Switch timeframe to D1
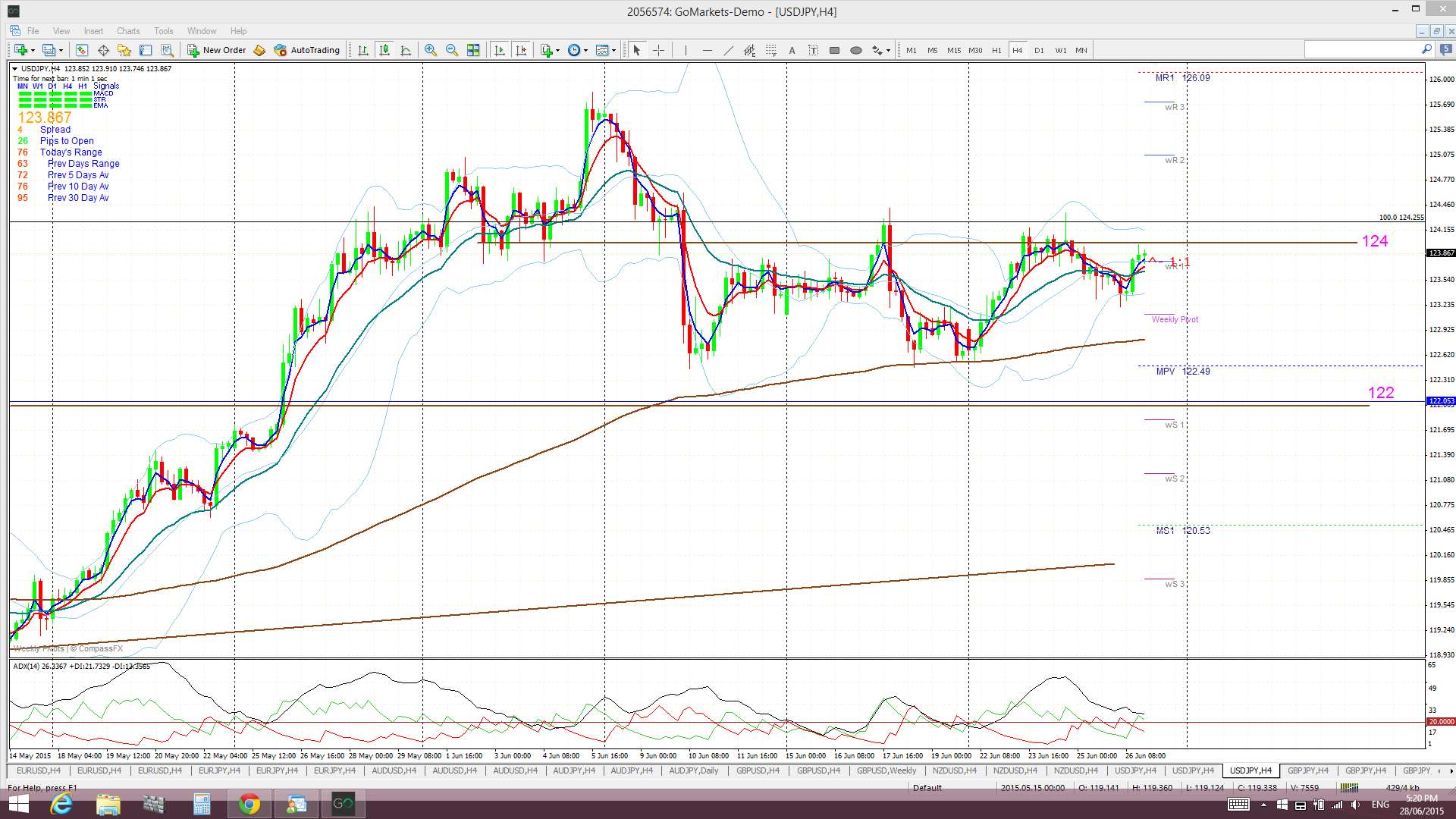Screen dimensions: 1456x819 click(1039, 50)
